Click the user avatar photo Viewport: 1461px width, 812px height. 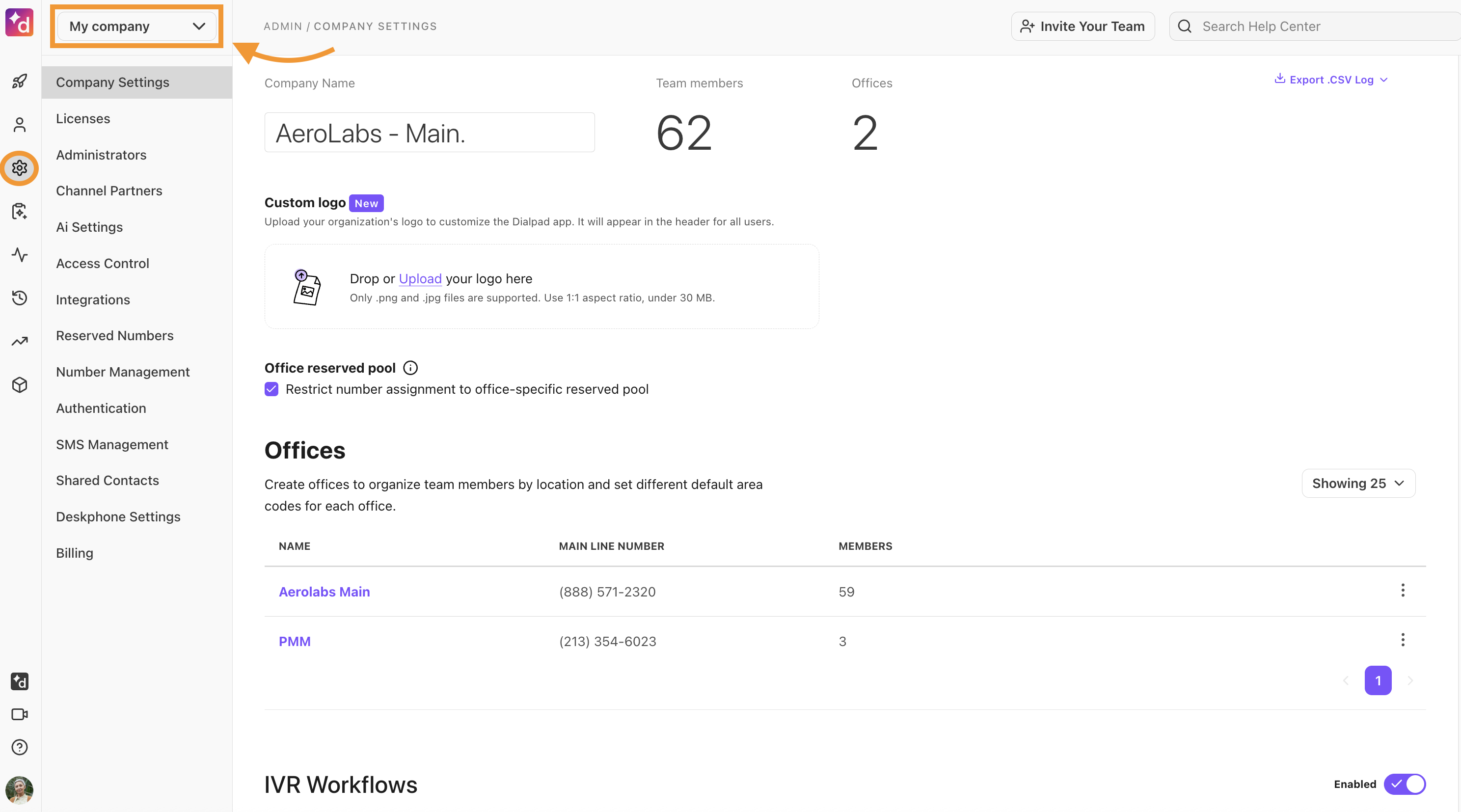point(19,790)
